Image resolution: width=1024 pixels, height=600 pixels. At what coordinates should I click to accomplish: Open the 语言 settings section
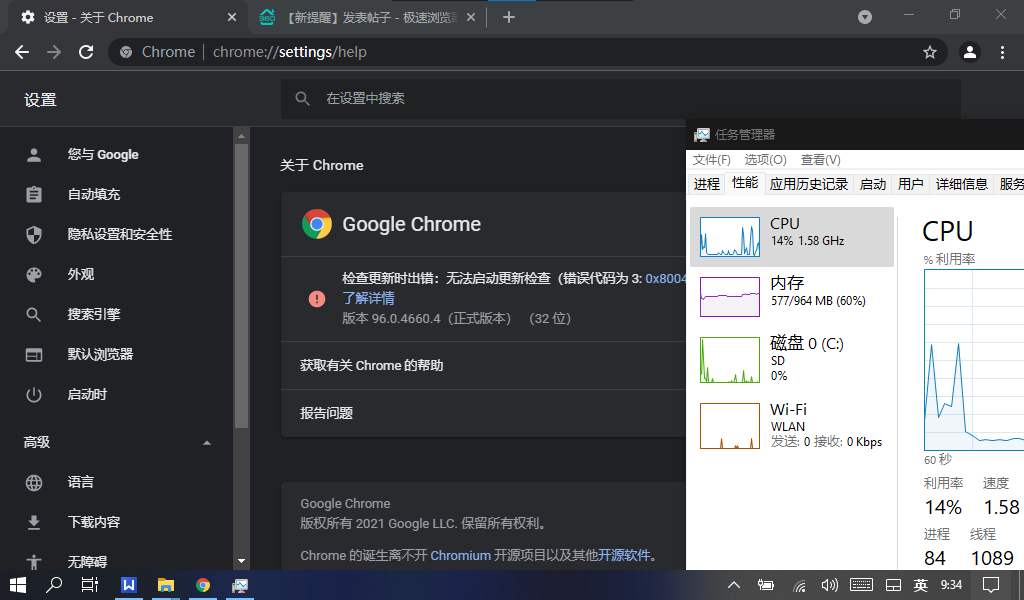[81, 482]
